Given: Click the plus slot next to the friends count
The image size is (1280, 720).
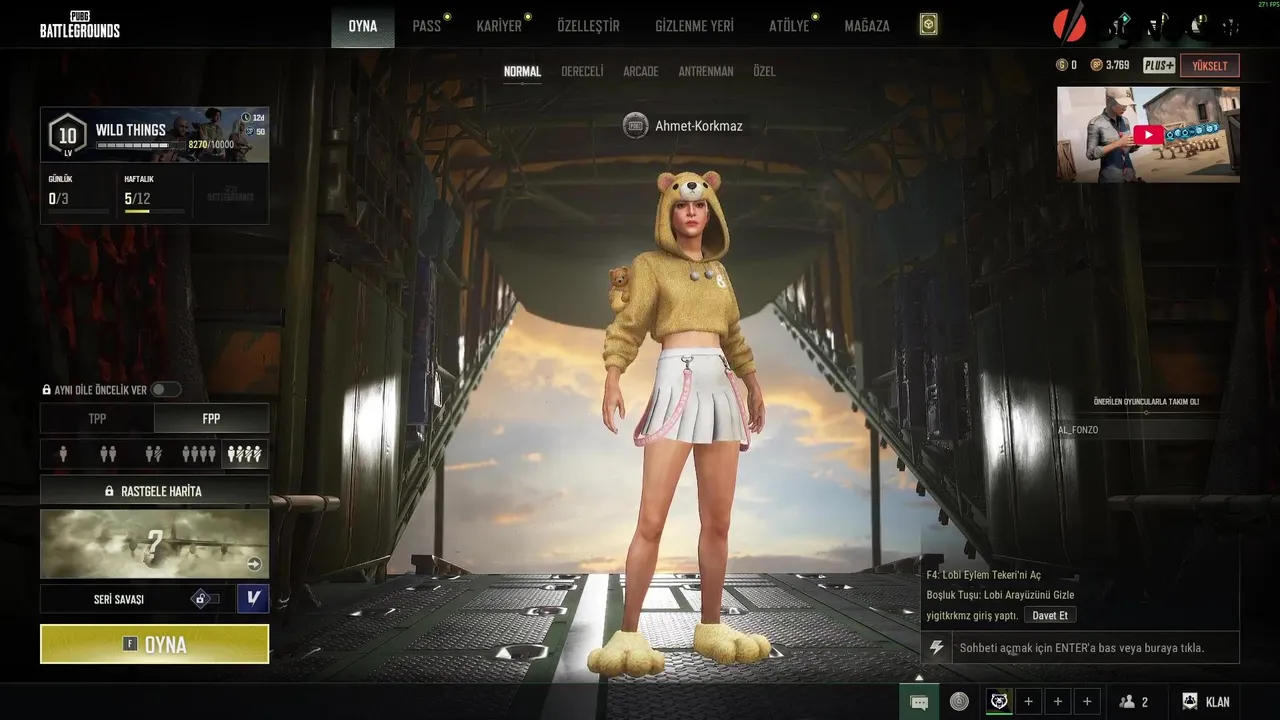Looking at the screenshot, I should 1087,702.
